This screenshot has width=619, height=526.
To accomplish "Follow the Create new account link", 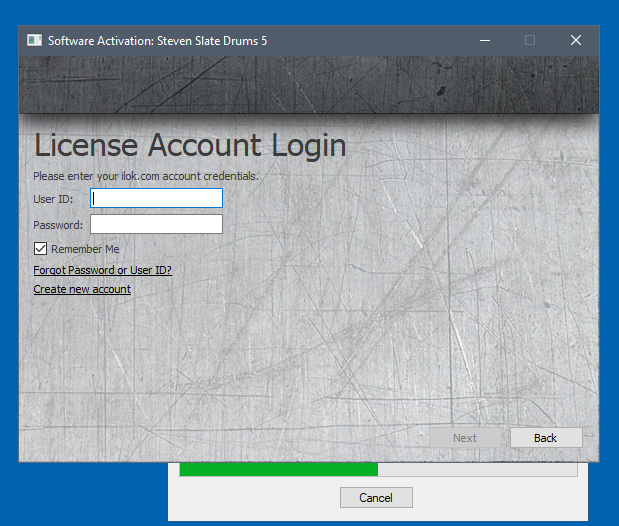I will coord(82,289).
